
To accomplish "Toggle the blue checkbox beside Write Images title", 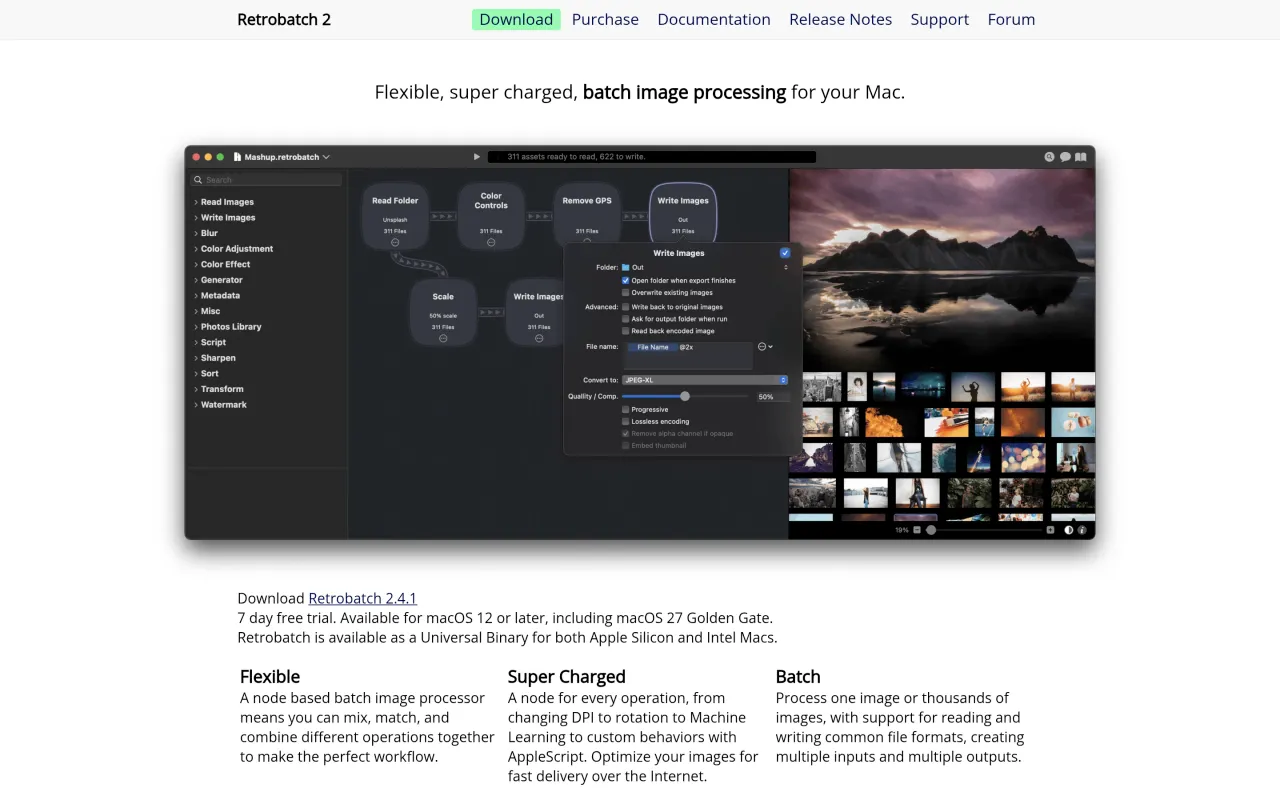I will pos(785,253).
